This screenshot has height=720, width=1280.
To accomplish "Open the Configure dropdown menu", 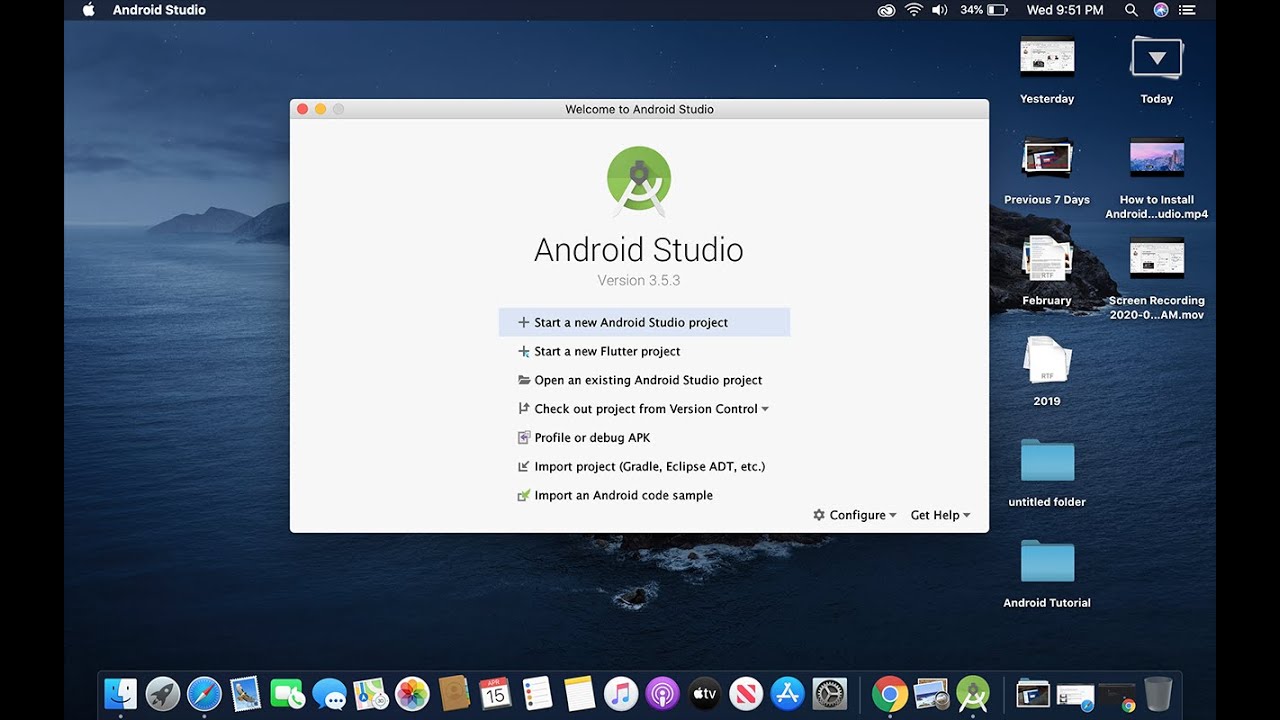I will [855, 515].
